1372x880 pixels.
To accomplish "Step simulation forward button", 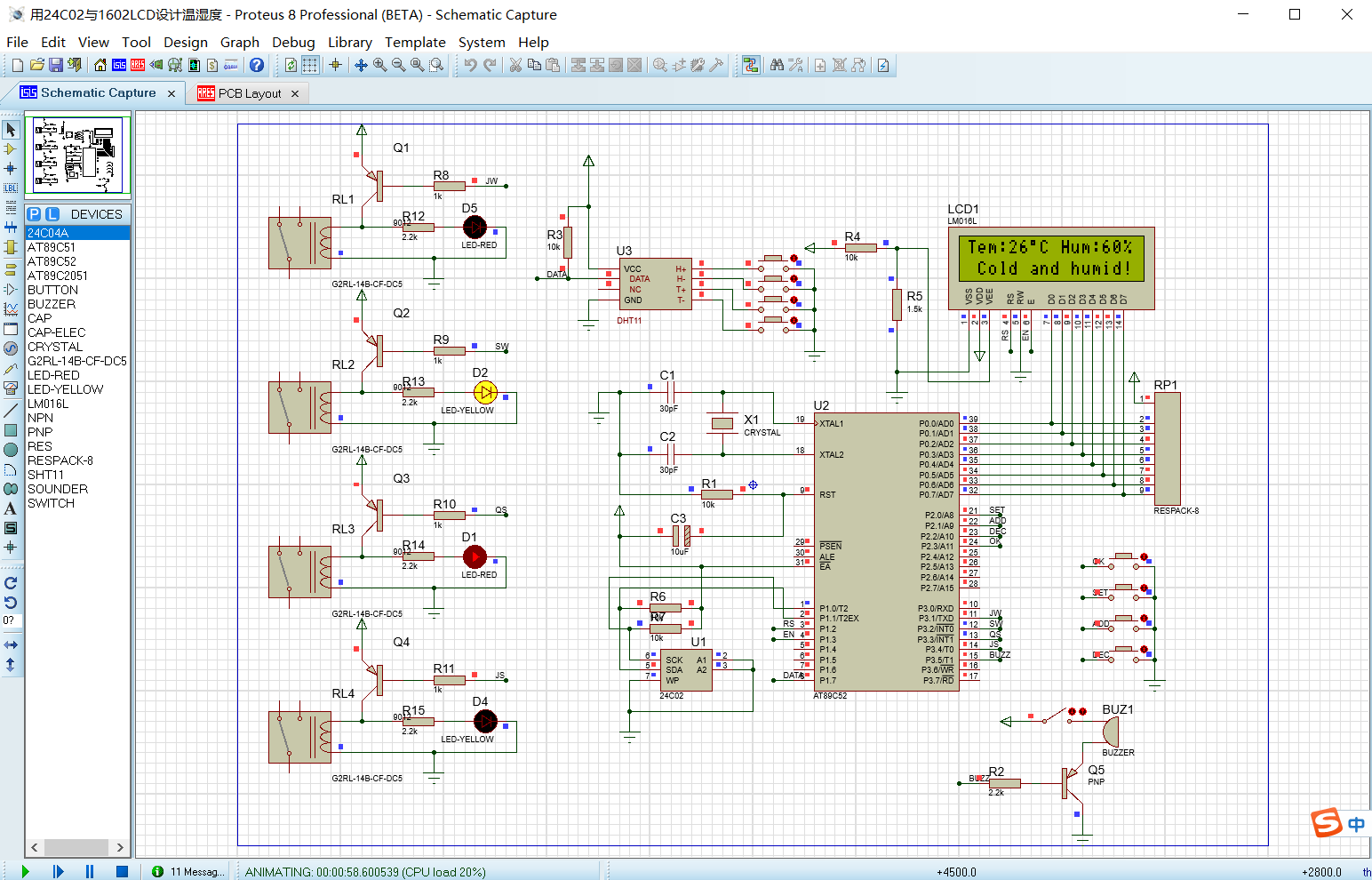I will point(58,871).
